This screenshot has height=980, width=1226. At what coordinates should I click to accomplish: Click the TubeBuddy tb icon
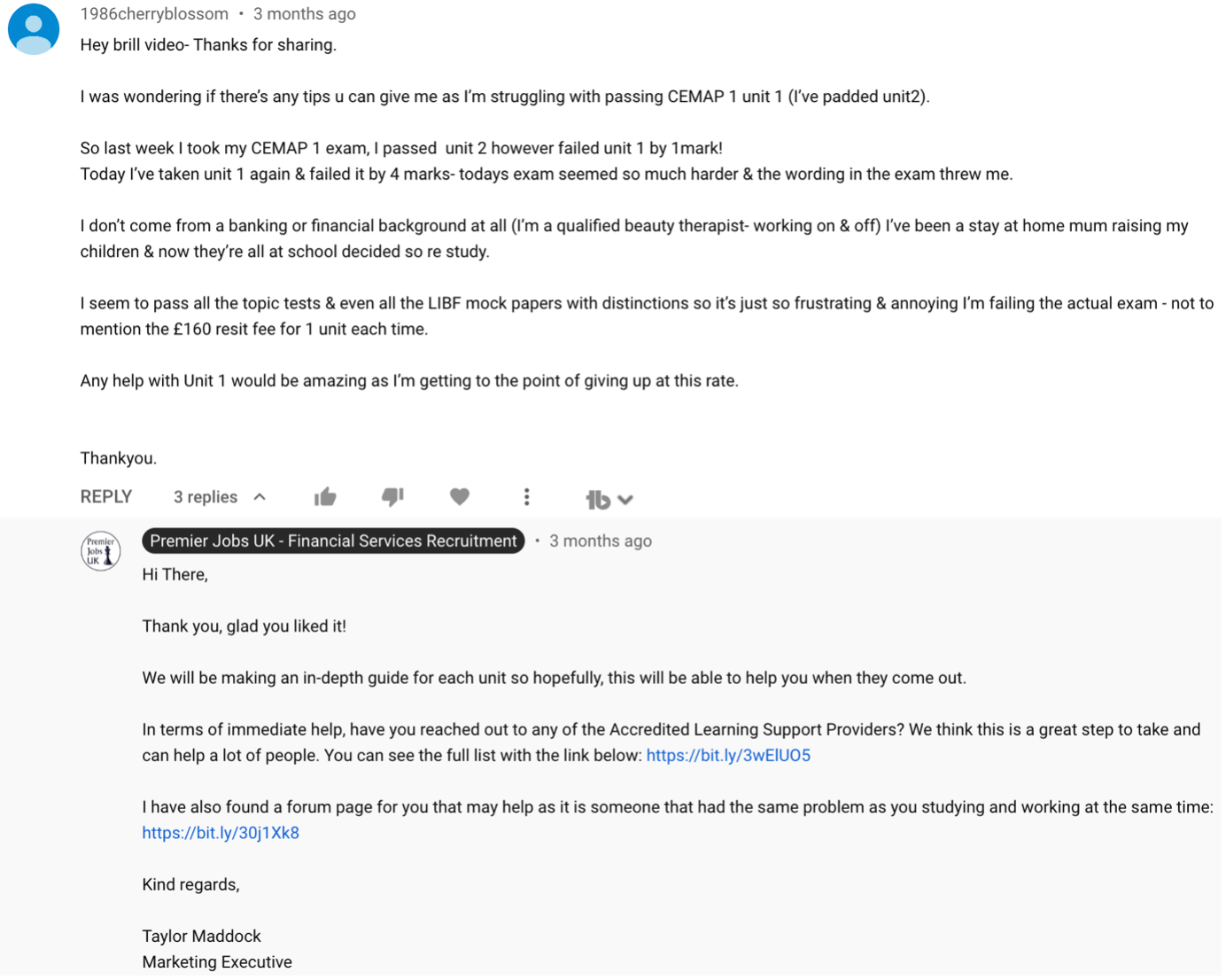[598, 500]
